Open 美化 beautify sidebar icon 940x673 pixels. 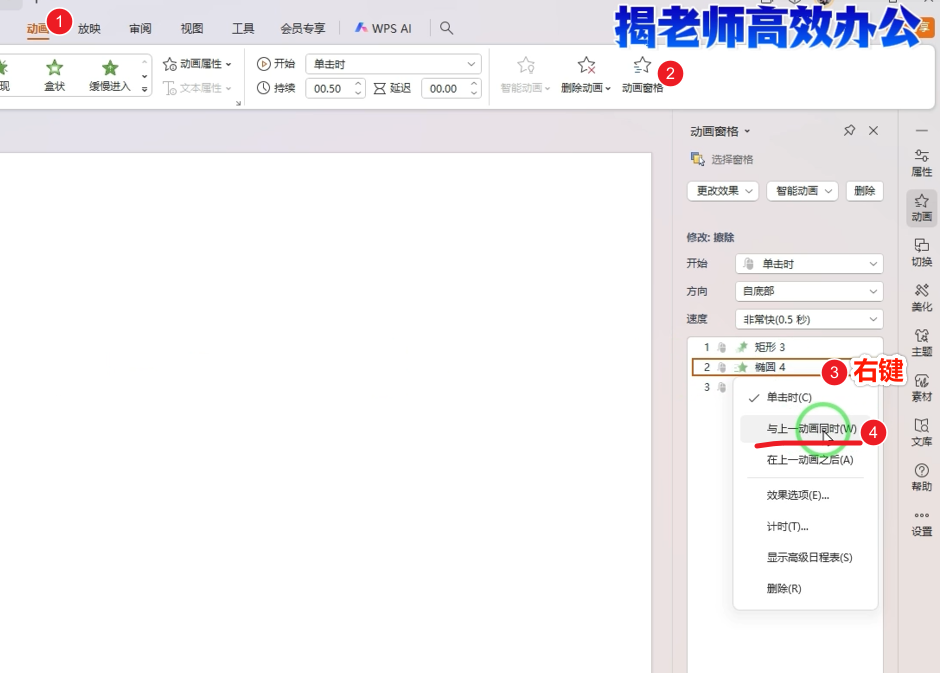pyautogui.click(x=921, y=296)
